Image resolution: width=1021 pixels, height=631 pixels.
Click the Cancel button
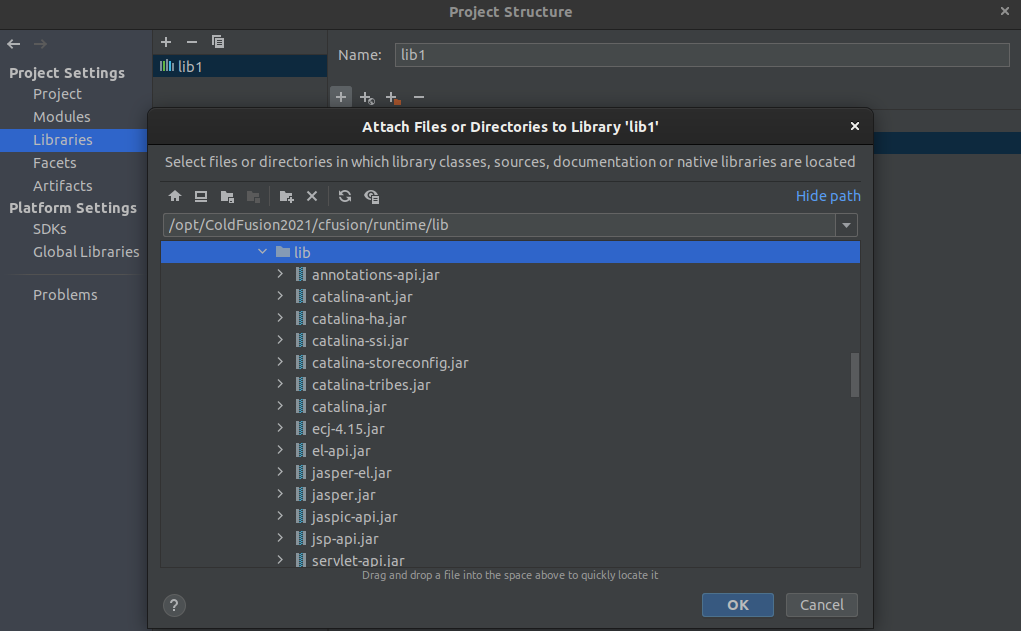point(822,605)
